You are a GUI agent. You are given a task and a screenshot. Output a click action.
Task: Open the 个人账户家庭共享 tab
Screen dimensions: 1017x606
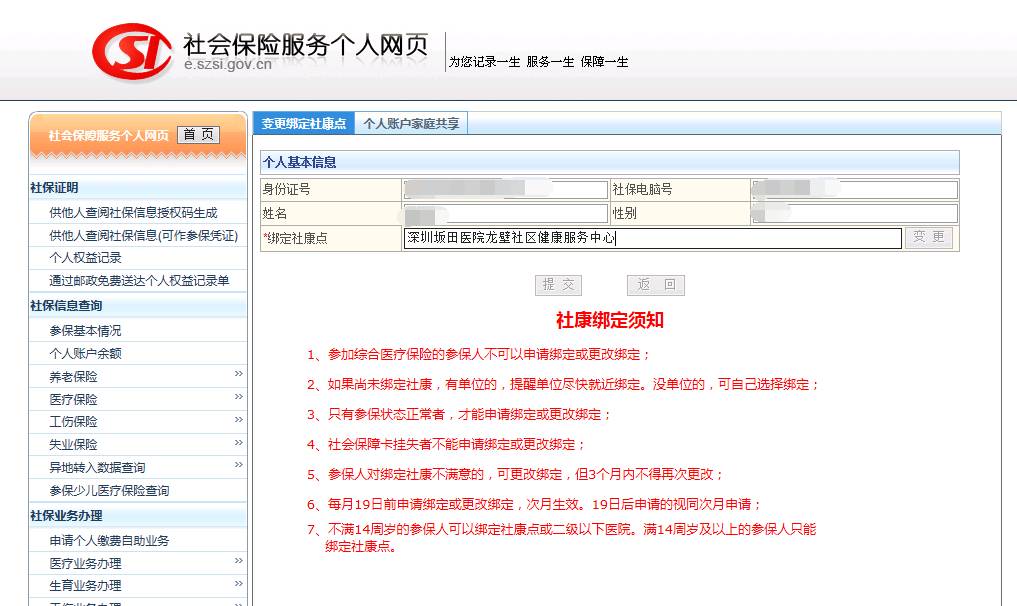(x=411, y=123)
